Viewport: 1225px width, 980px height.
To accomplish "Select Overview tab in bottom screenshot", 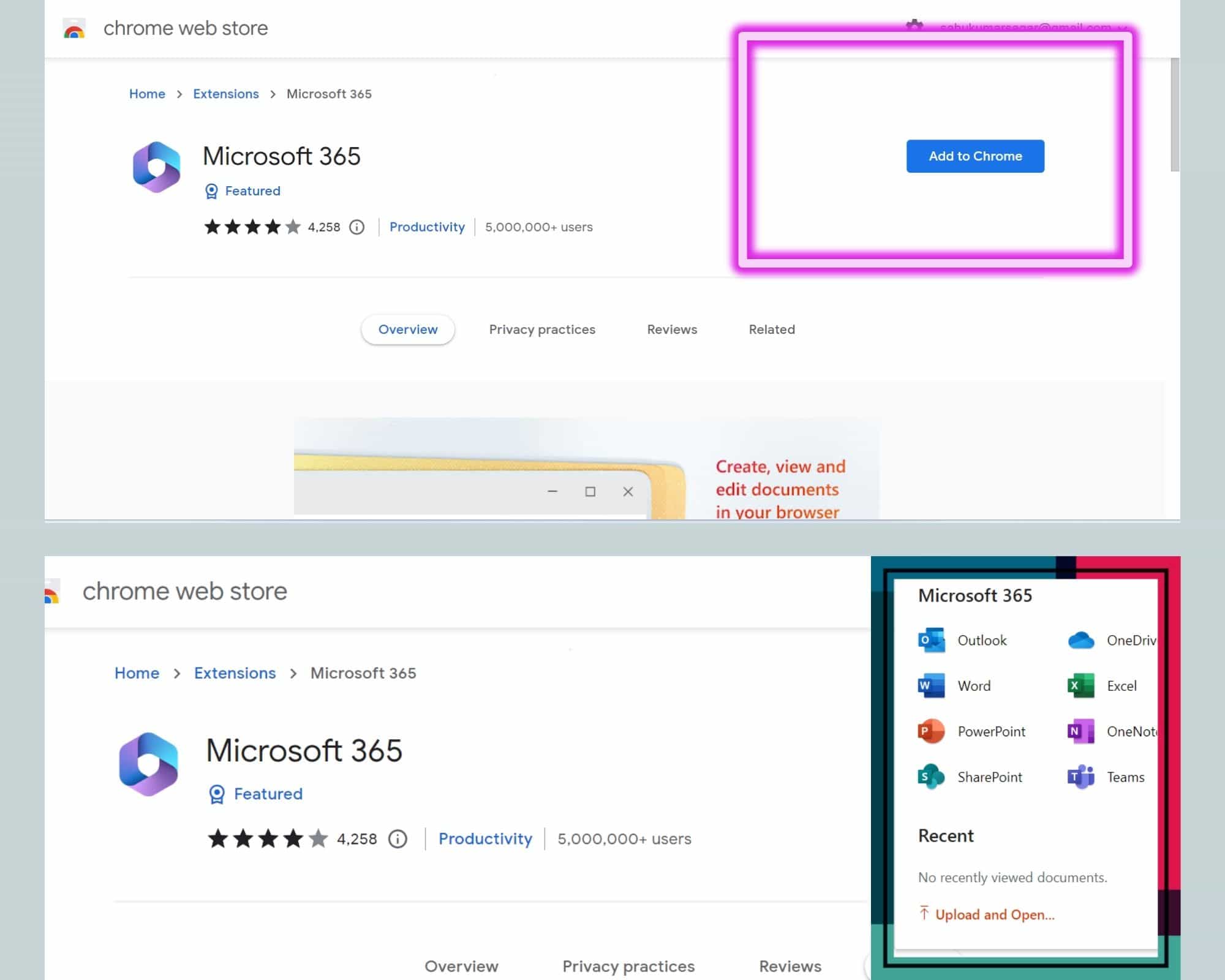I will point(461,966).
